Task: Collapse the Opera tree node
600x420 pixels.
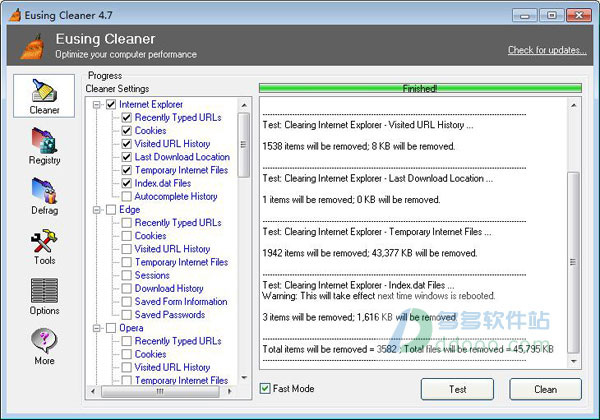Action: 97,328
